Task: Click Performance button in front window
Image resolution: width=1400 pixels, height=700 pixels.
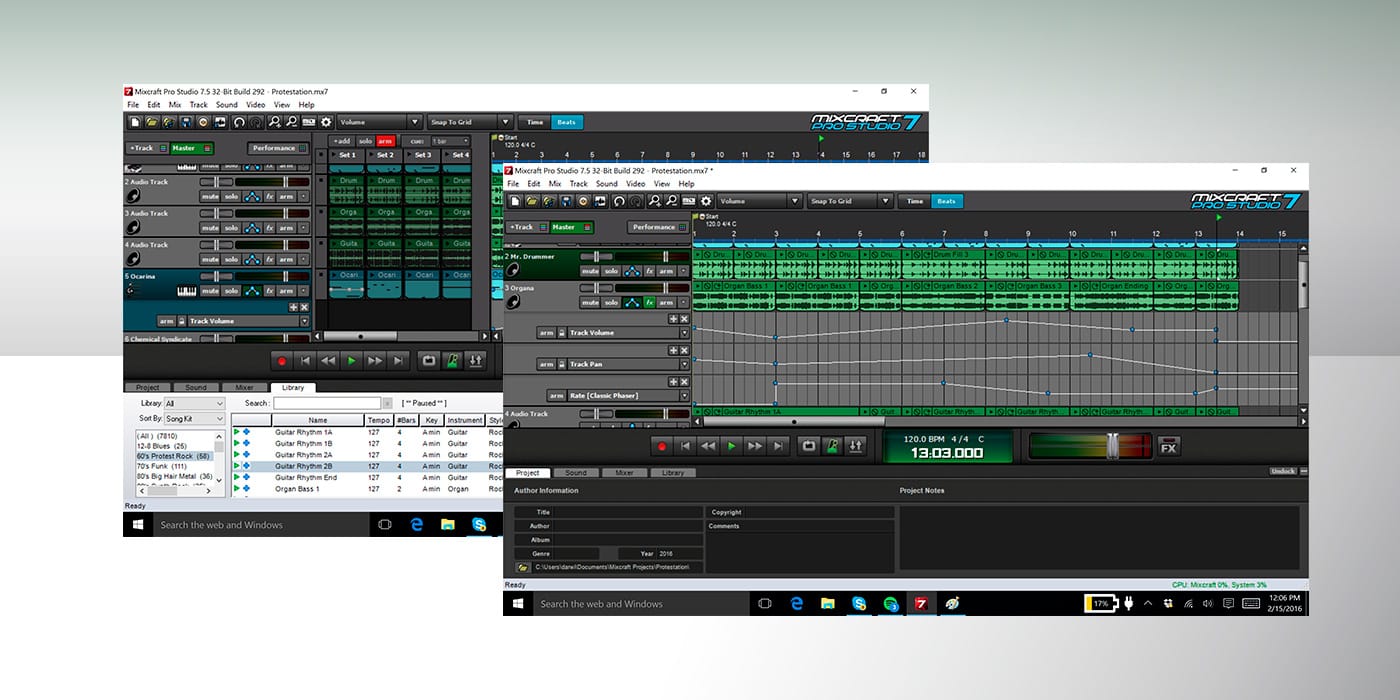Action: (658, 227)
